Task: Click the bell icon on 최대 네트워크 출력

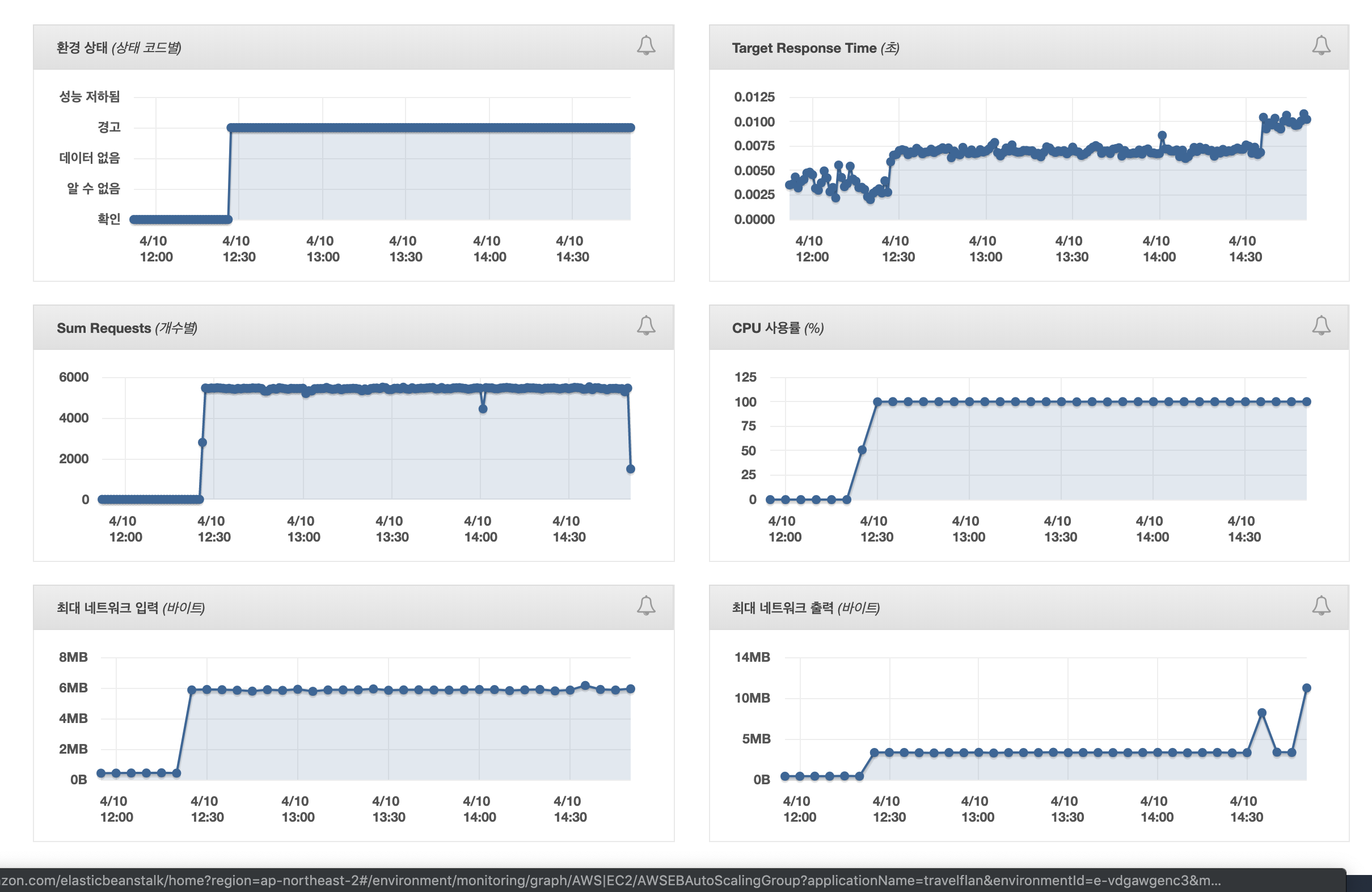Action: 1321,606
